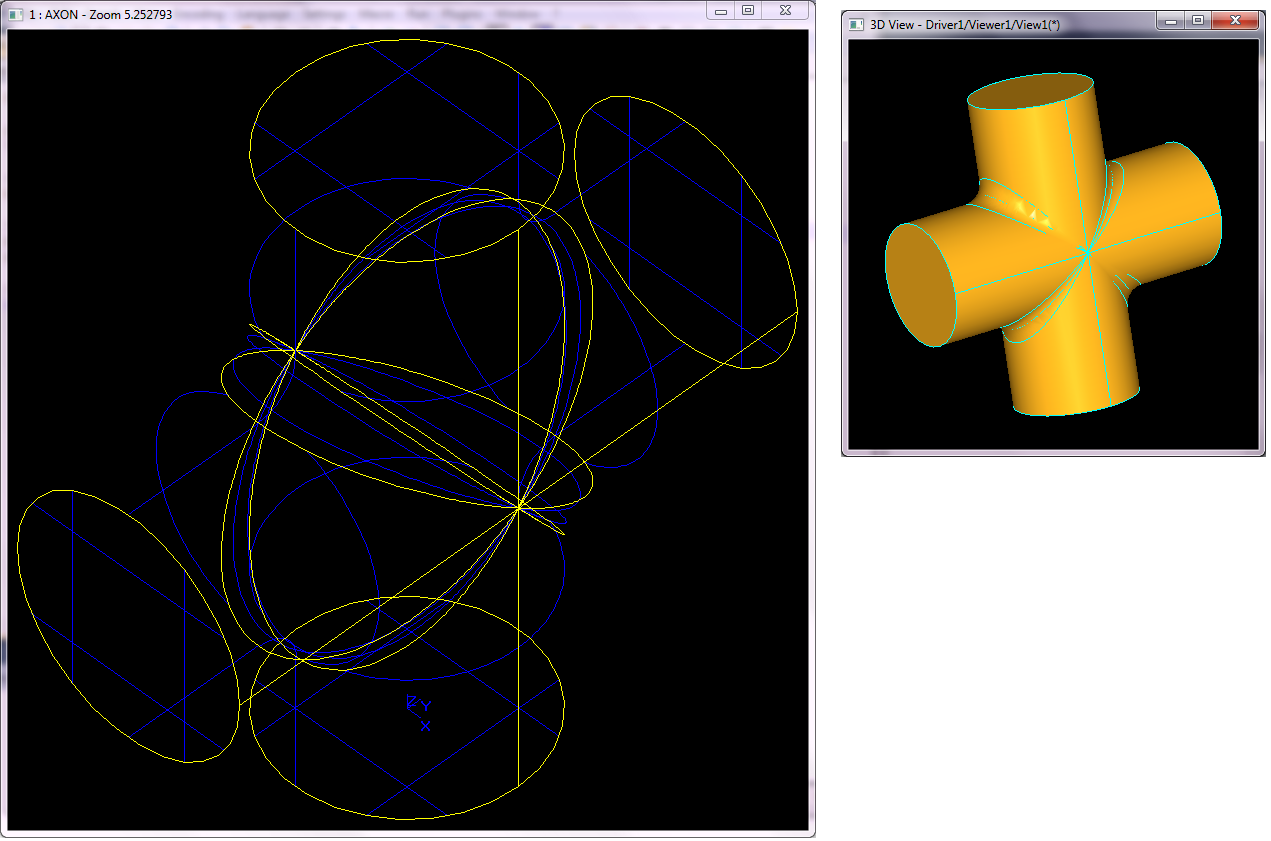Click the bottom yellow ellipse in wireframe view

tap(406, 819)
